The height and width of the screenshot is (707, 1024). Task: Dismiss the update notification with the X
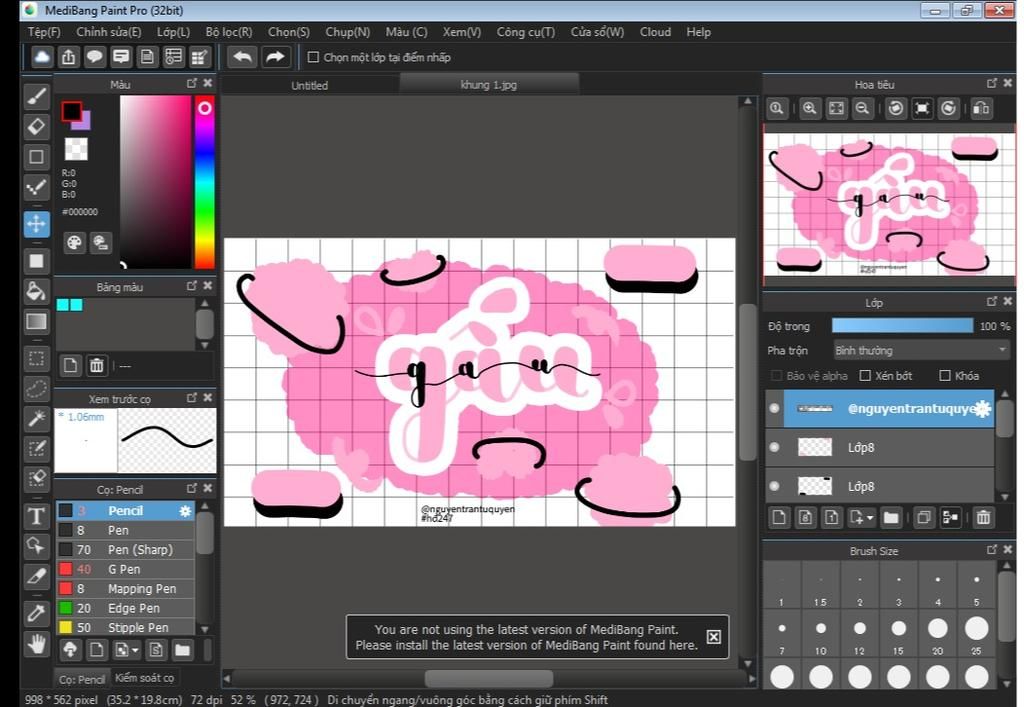coord(714,637)
